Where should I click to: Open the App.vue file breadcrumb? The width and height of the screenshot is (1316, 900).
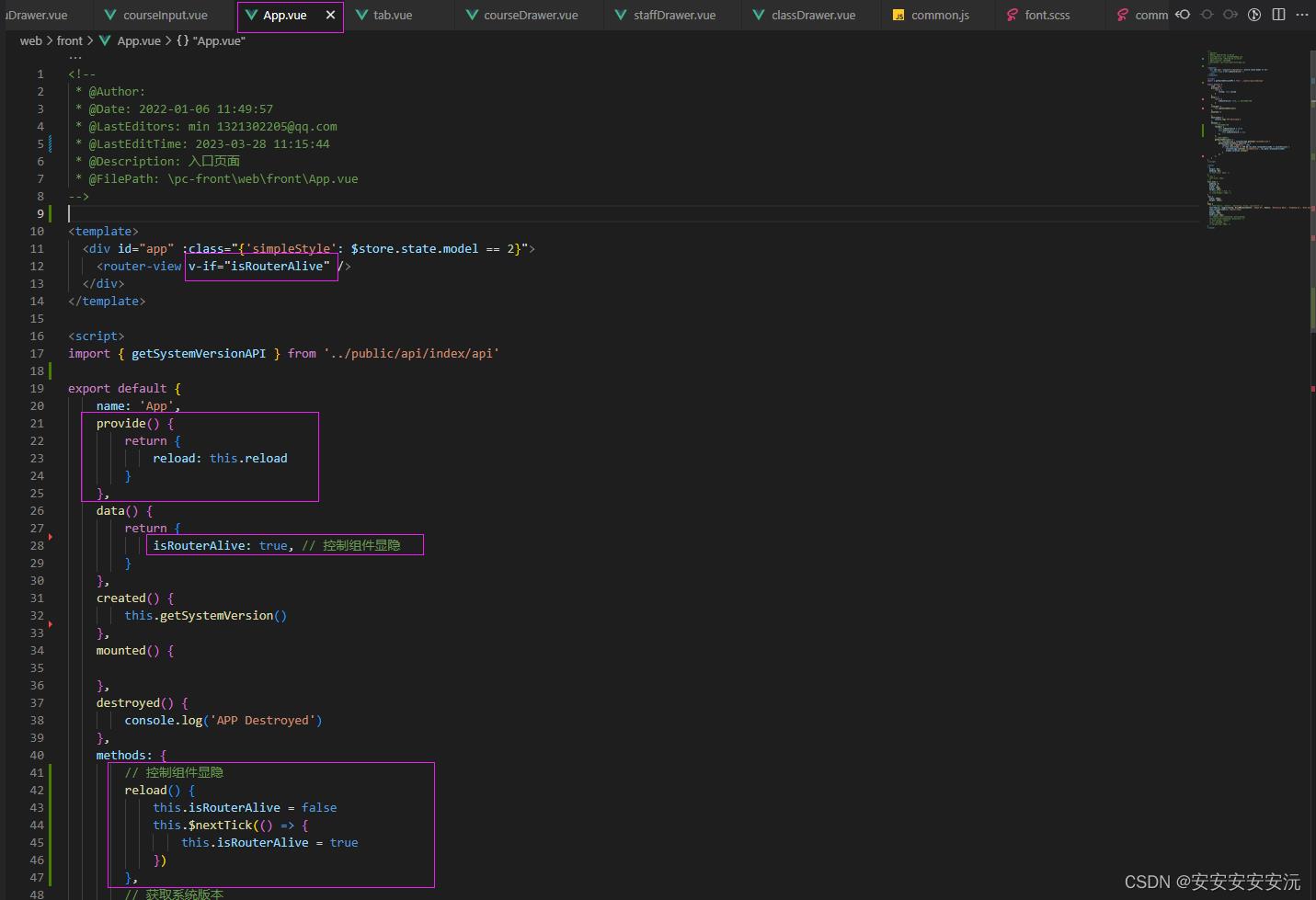click(x=130, y=40)
